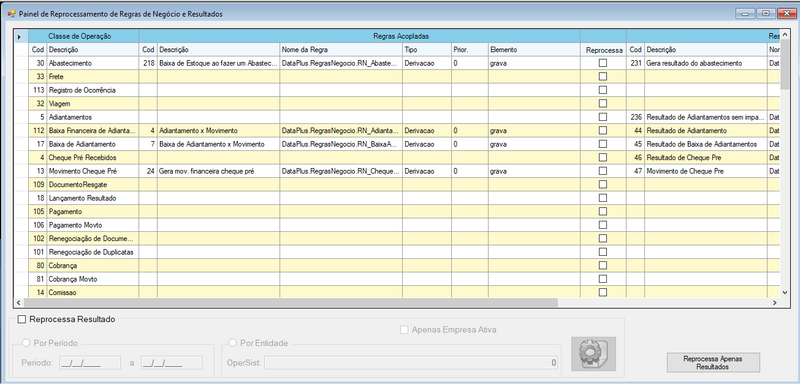
Task: Check Reprocessa box for Abastecimento row
Action: coord(603,63)
